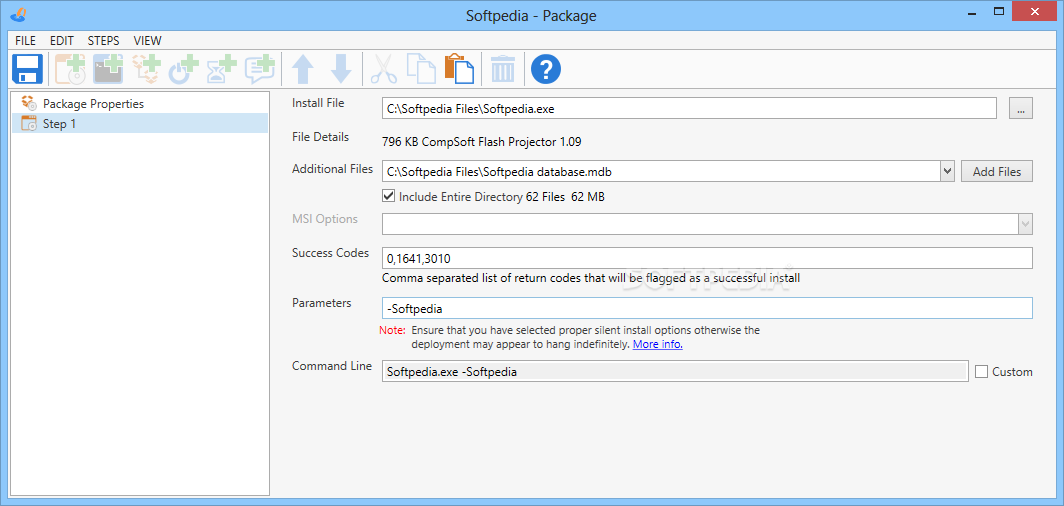
Task: Add a message step
Action: [260, 69]
